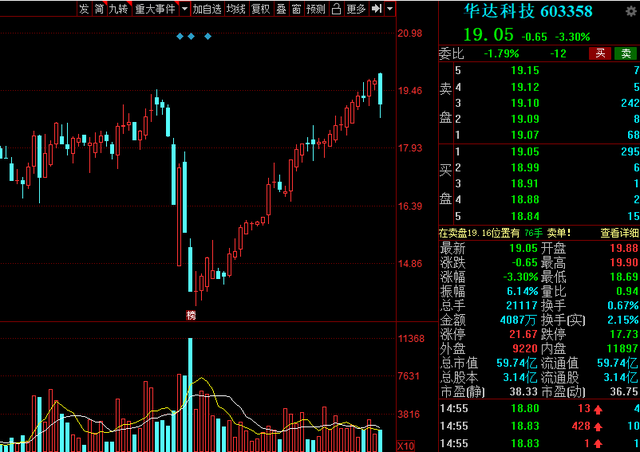Click the 振幅 value 6.14%
Screen dimensions: 640x452
click(522, 291)
